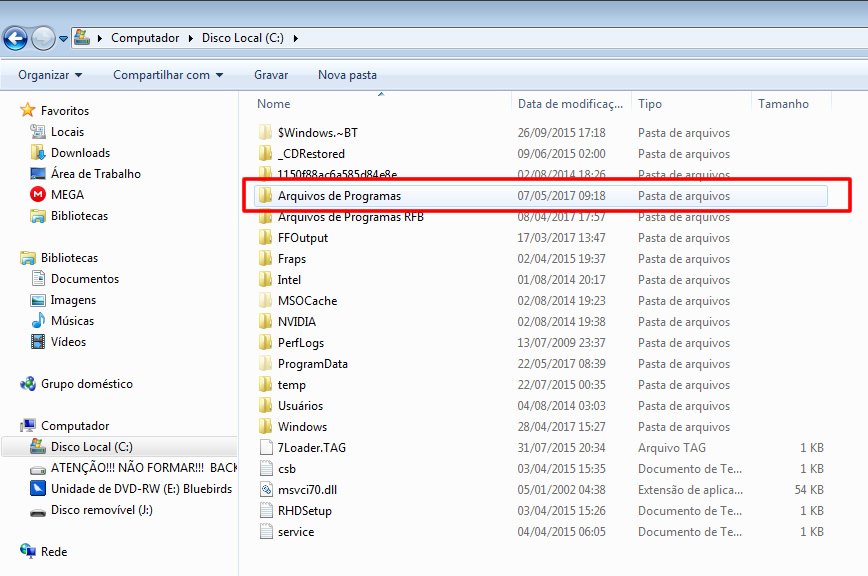Image resolution: width=868 pixels, height=576 pixels.
Task: Select Arquivos de Programas RFB folder
Action: pos(351,217)
